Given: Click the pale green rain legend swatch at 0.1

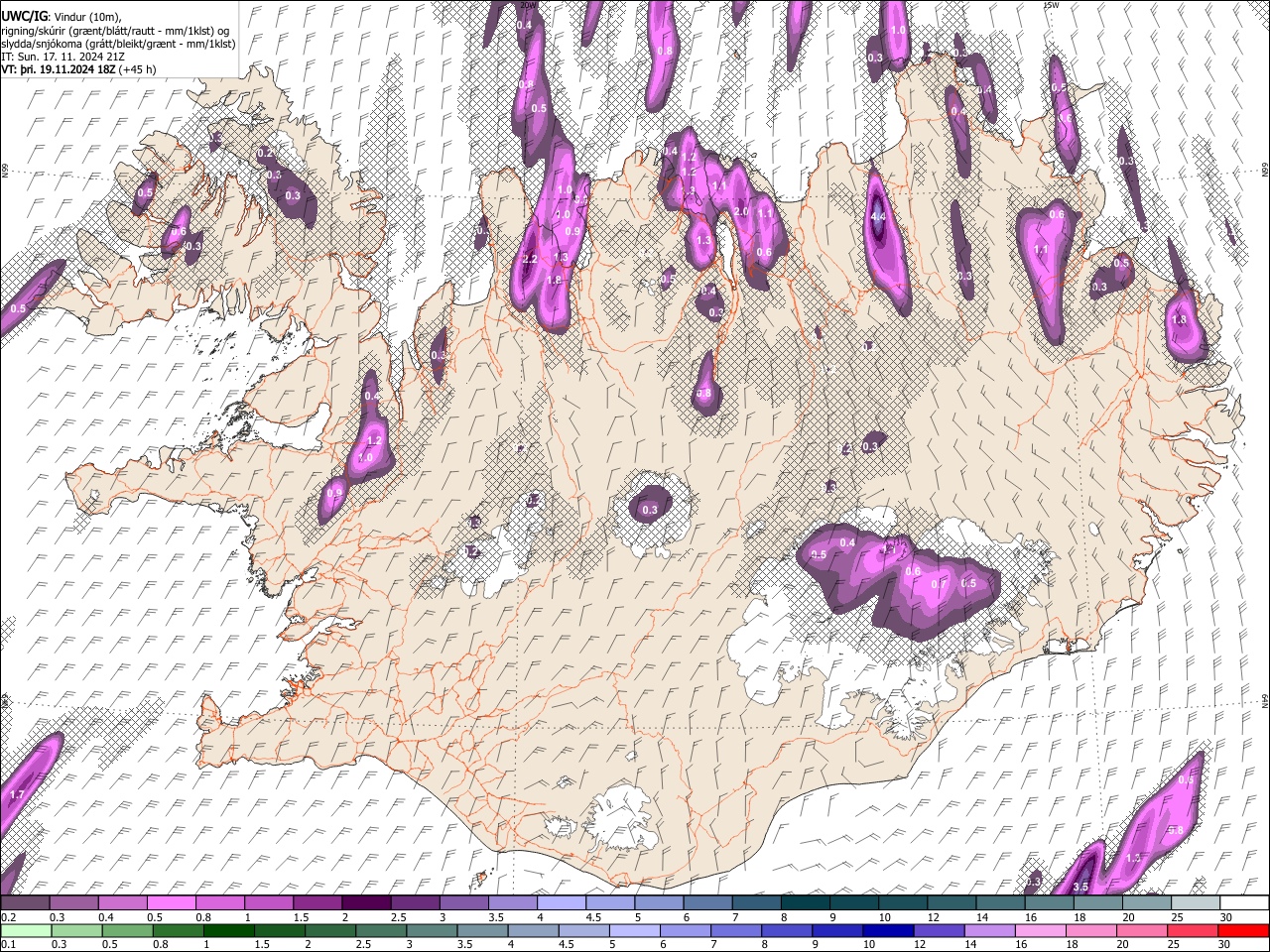Looking at the screenshot, I should (x=26, y=930).
